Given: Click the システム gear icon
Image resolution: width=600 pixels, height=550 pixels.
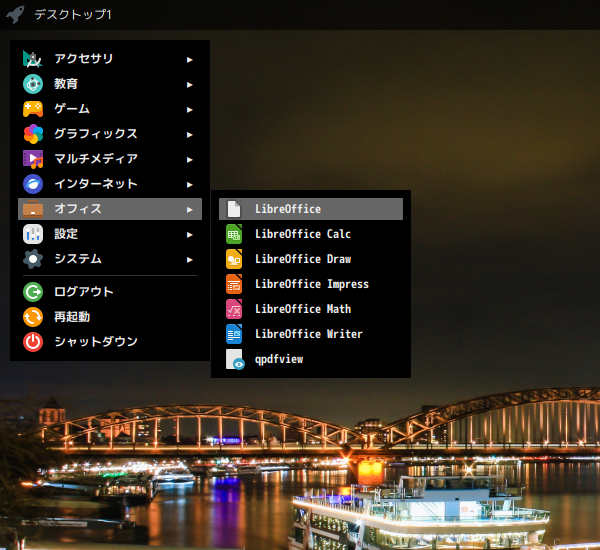Looking at the screenshot, I should [x=33, y=259].
